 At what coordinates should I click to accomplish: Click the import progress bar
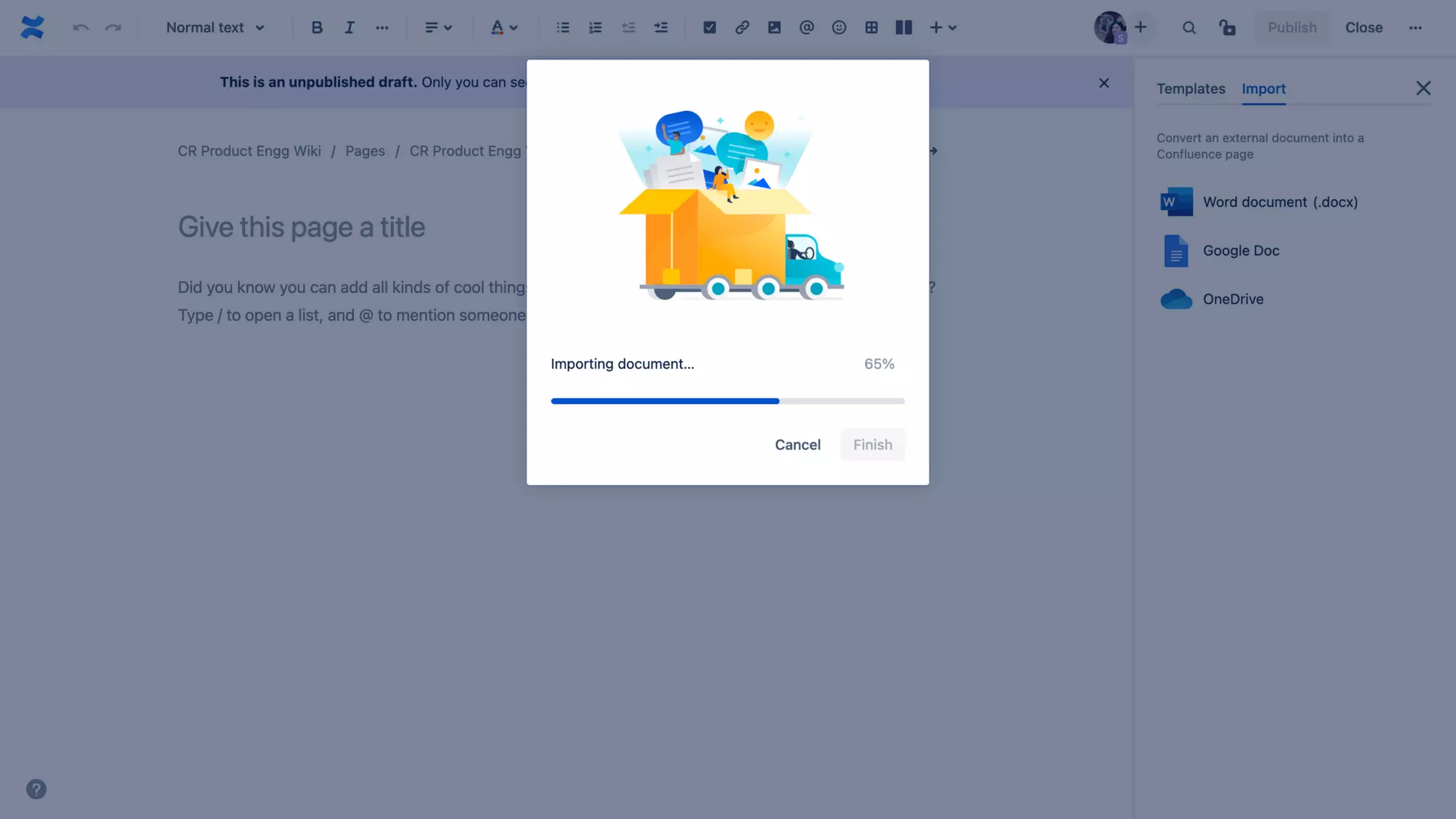pos(727,401)
